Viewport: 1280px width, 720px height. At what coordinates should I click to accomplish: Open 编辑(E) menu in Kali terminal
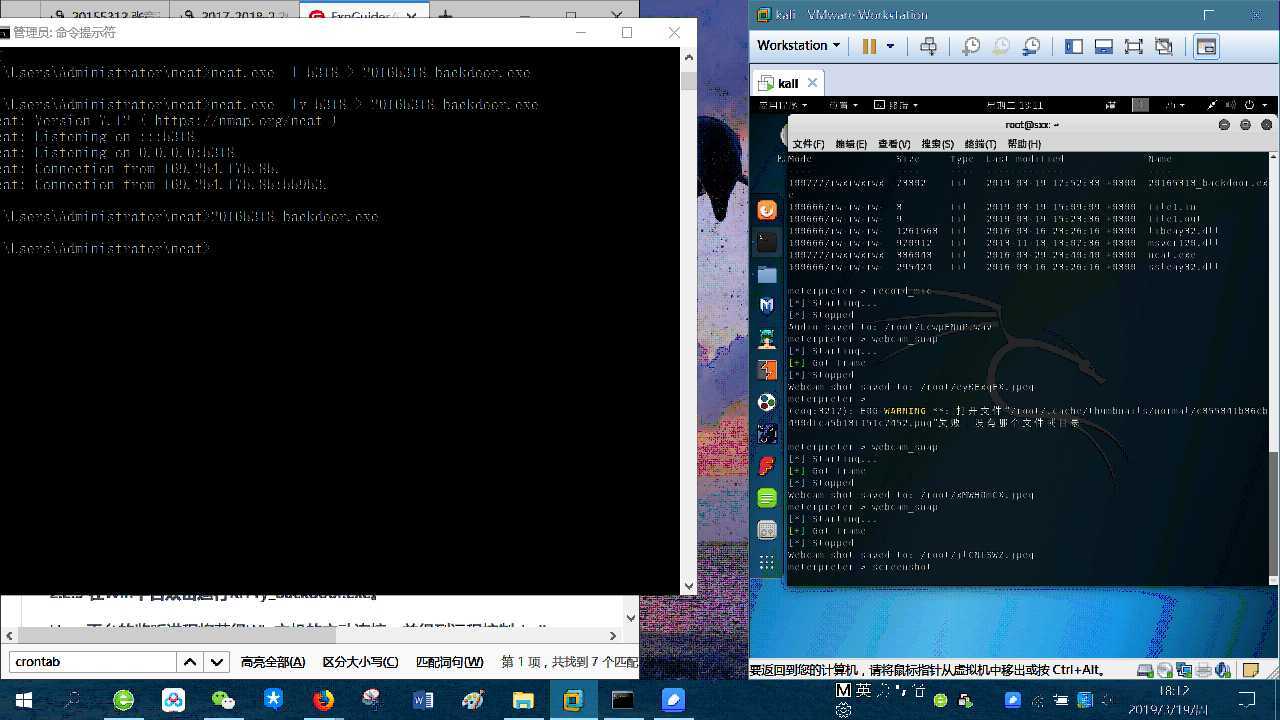[851, 144]
